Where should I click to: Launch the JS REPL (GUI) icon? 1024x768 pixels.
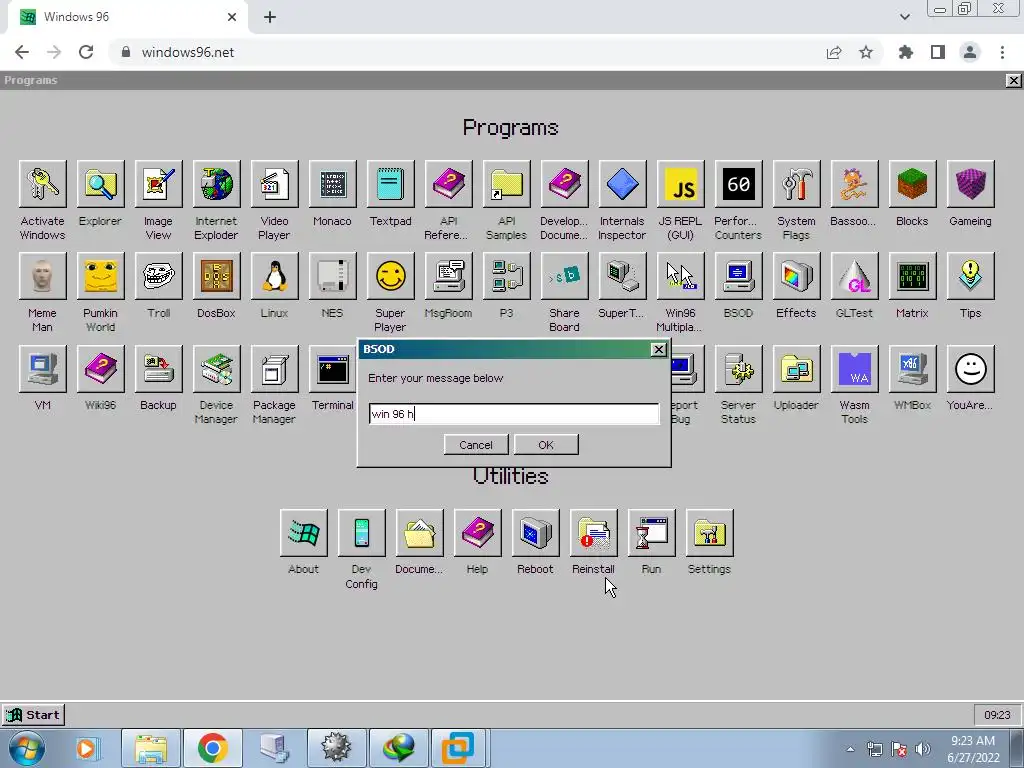coord(680,184)
